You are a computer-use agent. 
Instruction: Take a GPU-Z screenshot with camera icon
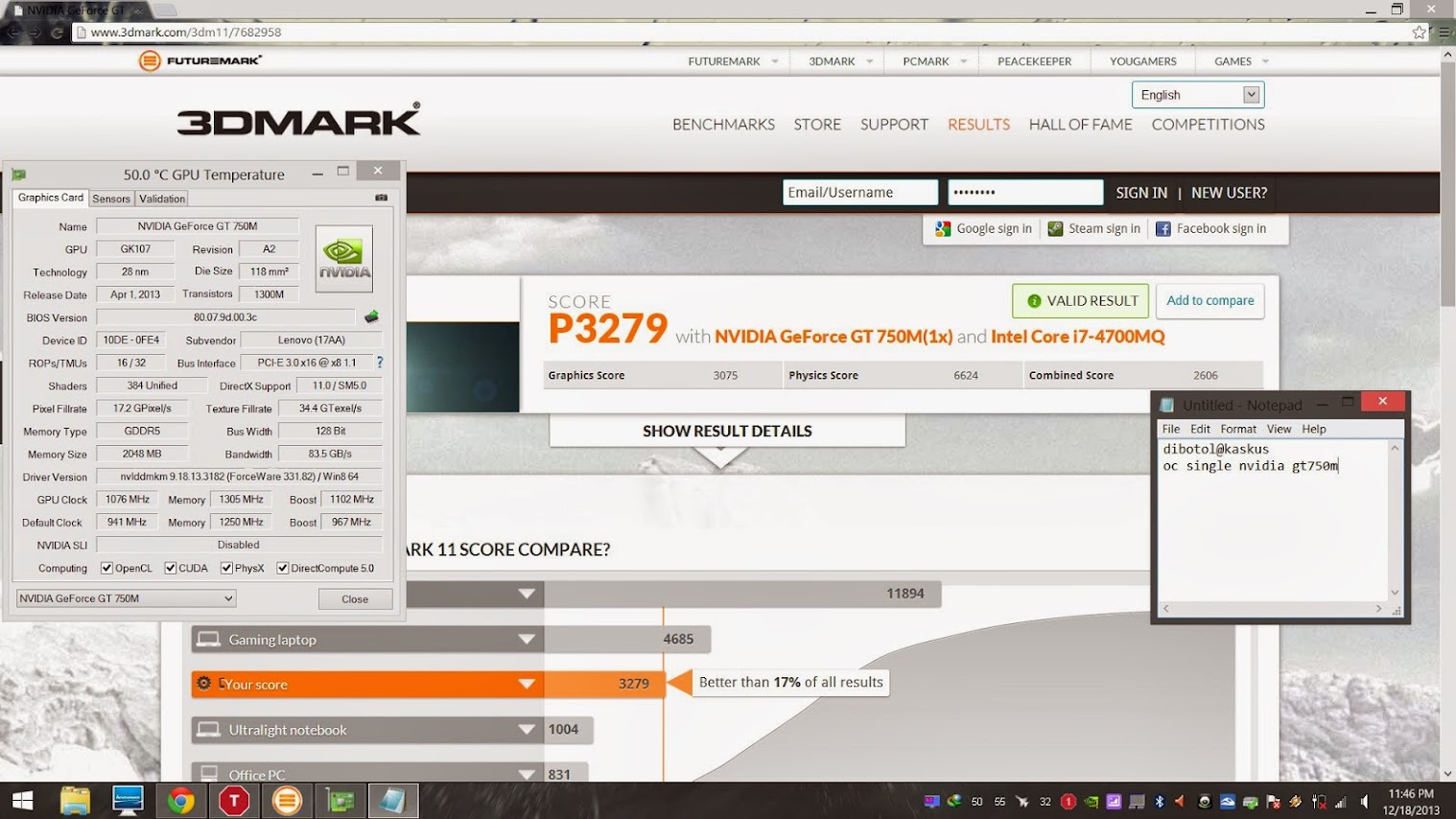382,198
